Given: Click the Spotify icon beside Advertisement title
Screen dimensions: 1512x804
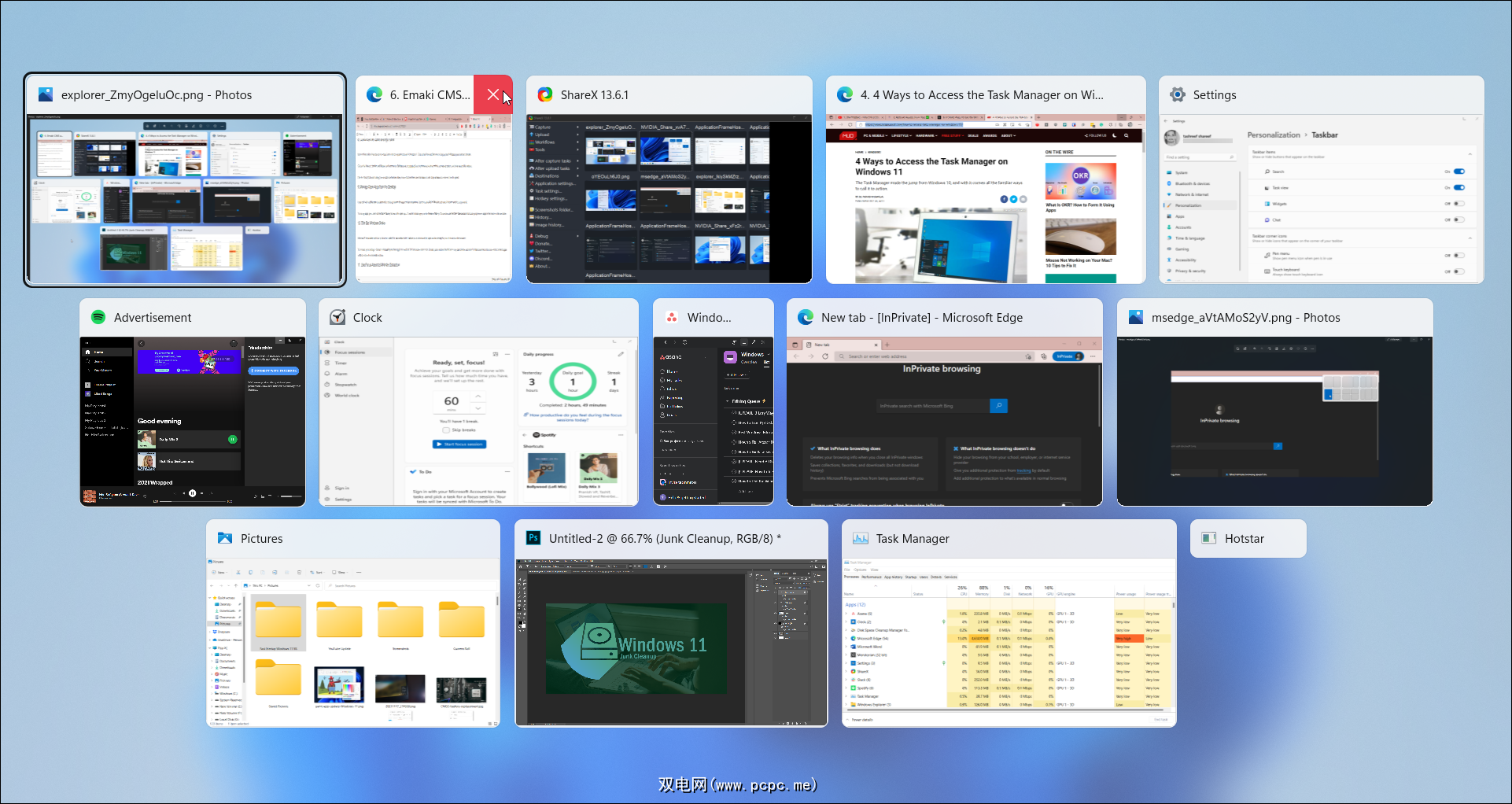Looking at the screenshot, I should click(x=98, y=318).
